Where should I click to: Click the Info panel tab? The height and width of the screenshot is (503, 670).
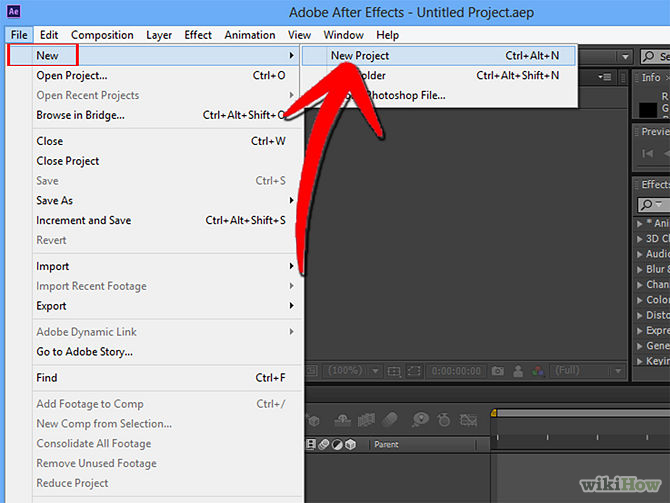[651, 77]
